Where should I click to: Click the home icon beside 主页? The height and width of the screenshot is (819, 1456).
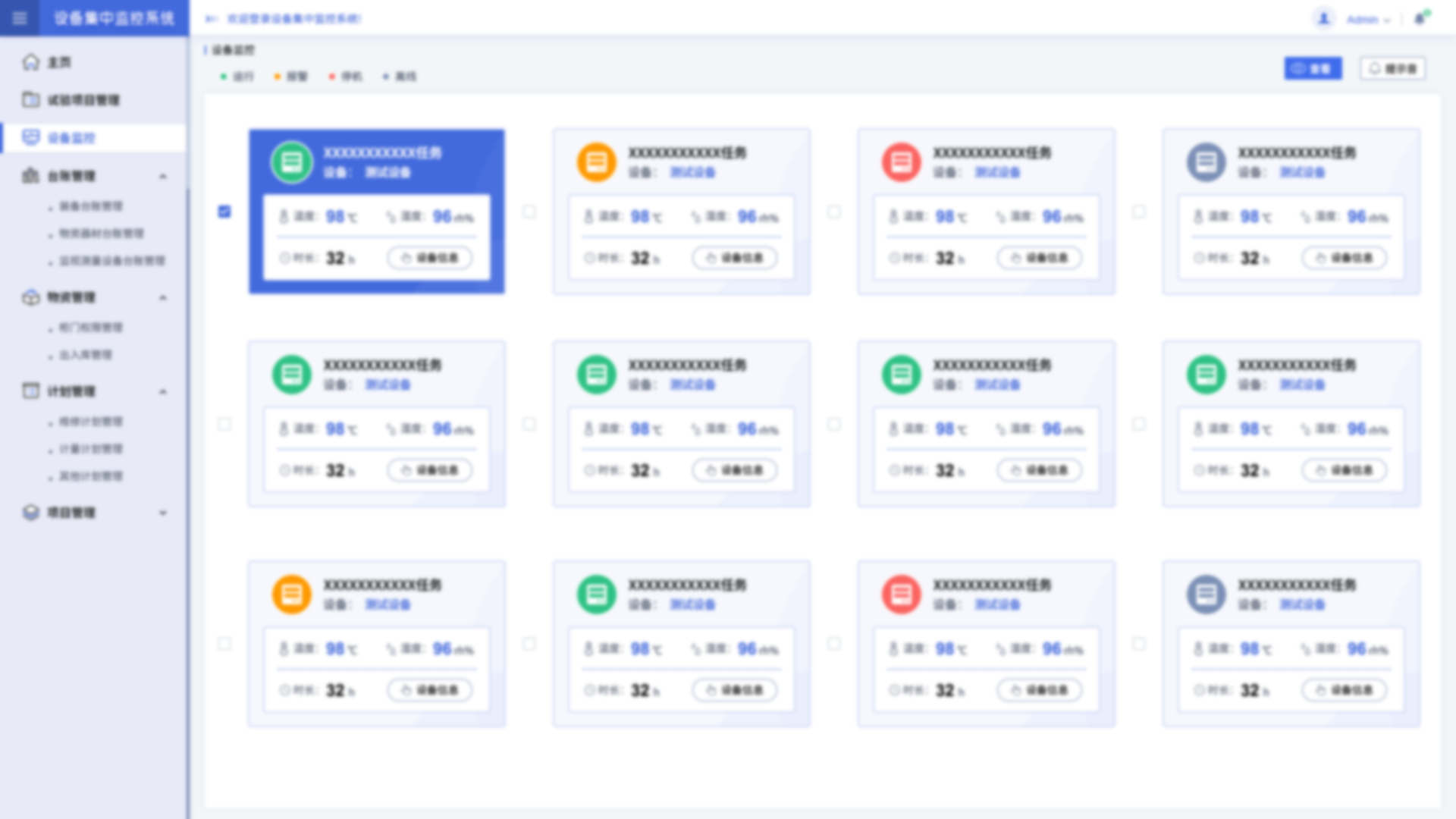30,62
